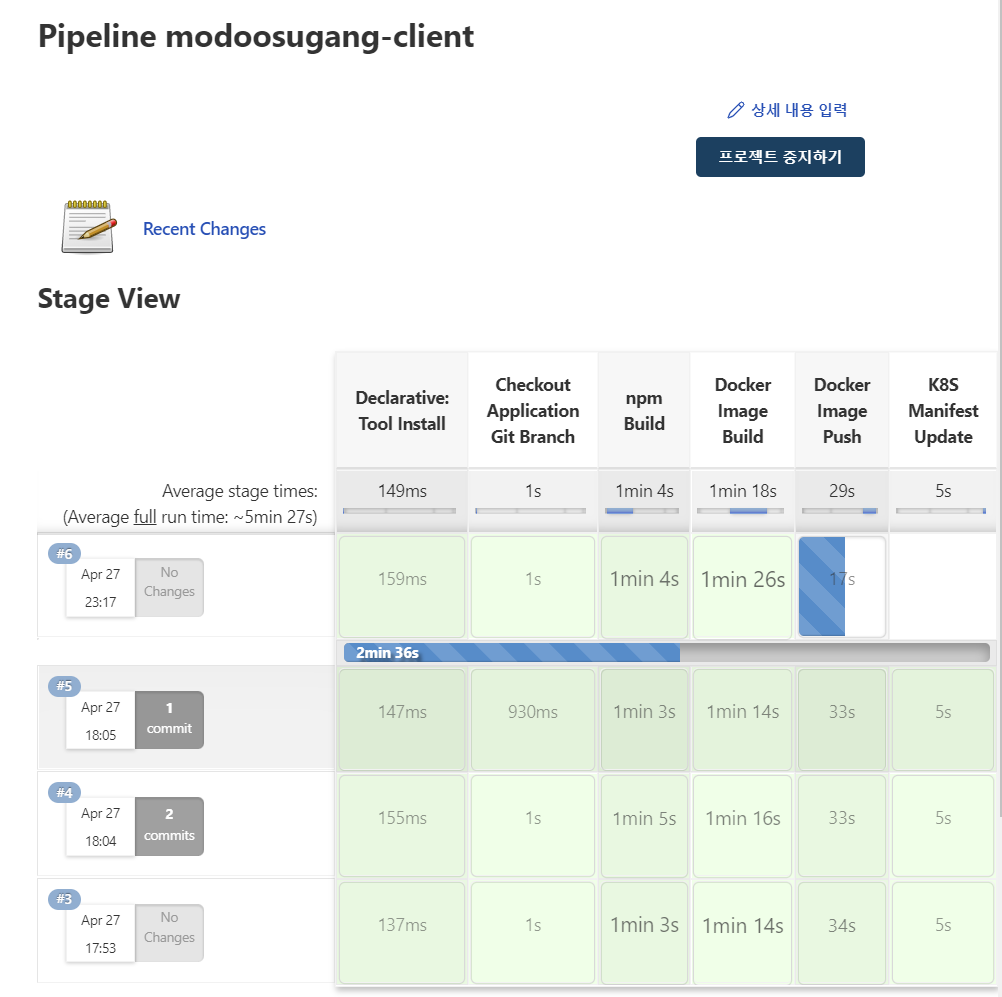Select build #4 Docker Image Push 33s cell
Image resolution: width=1002 pixels, height=997 pixels.
(x=842, y=826)
